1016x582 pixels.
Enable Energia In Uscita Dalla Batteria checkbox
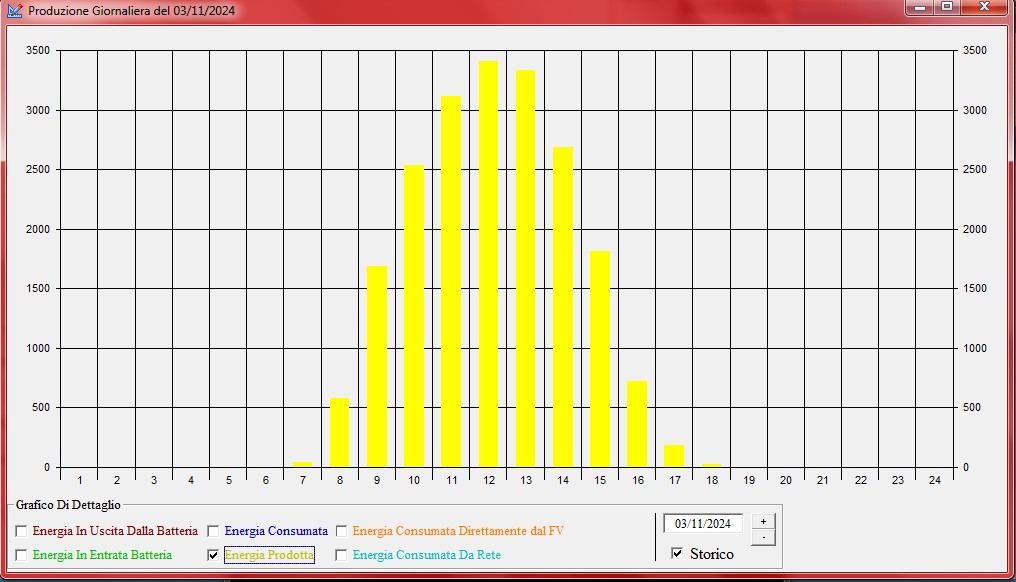pos(21,531)
